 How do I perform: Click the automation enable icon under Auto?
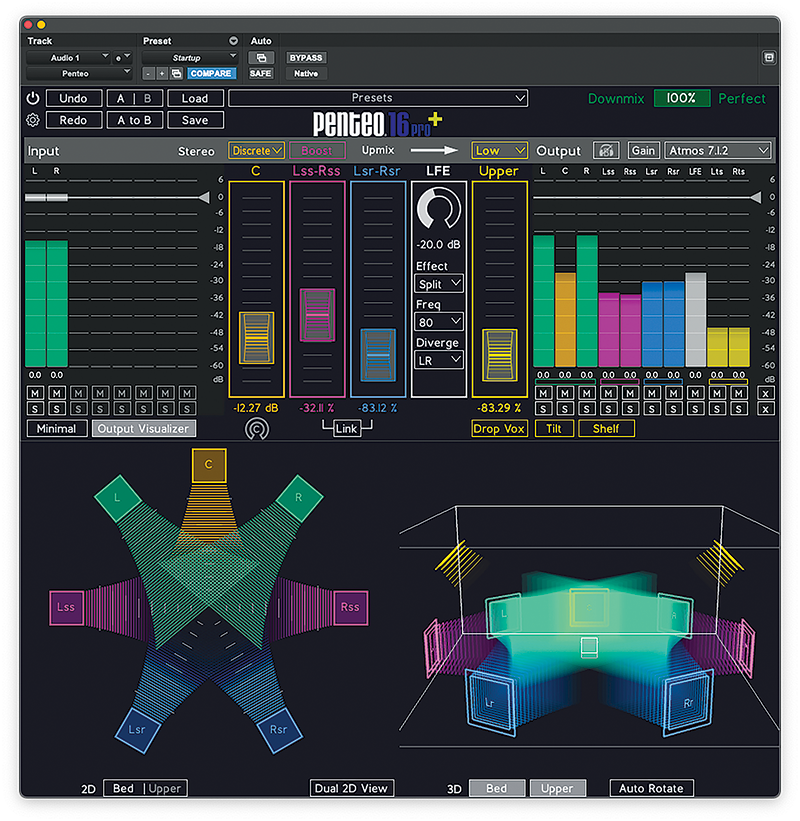click(261, 58)
